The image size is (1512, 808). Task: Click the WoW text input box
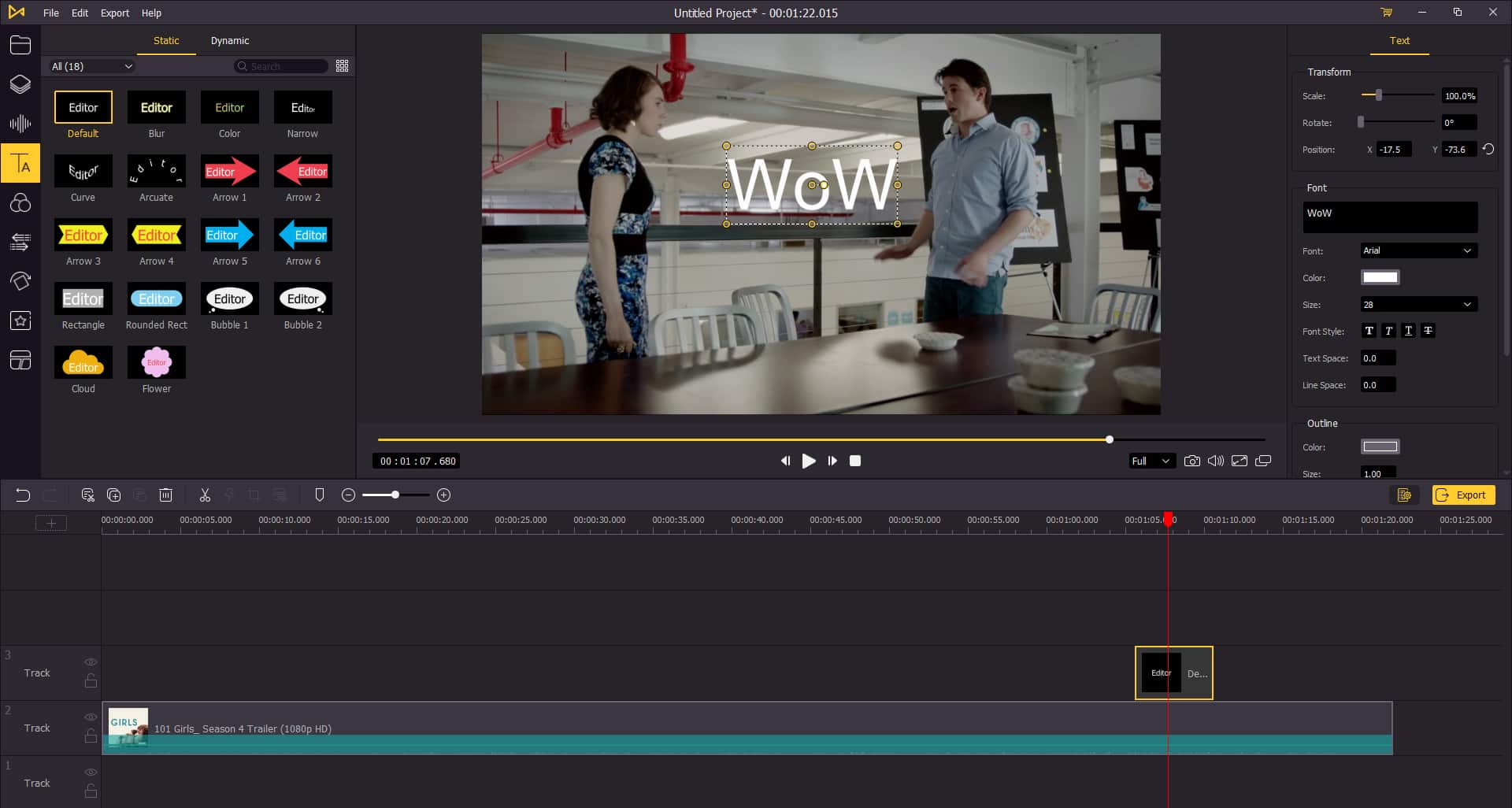pyautogui.click(x=1390, y=217)
